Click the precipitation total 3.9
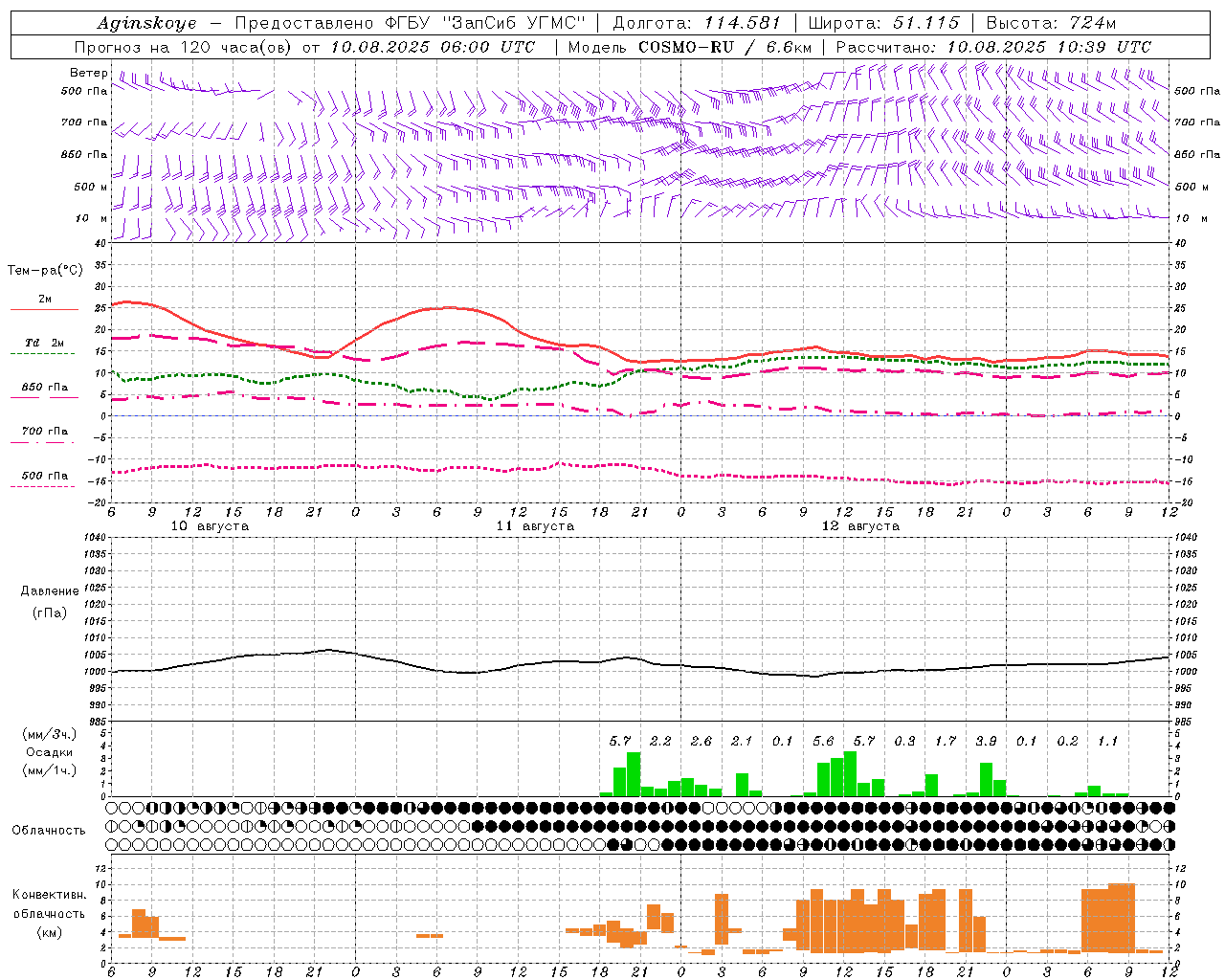The width and height of the screenshot is (1225, 980). [x=986, y=742]
